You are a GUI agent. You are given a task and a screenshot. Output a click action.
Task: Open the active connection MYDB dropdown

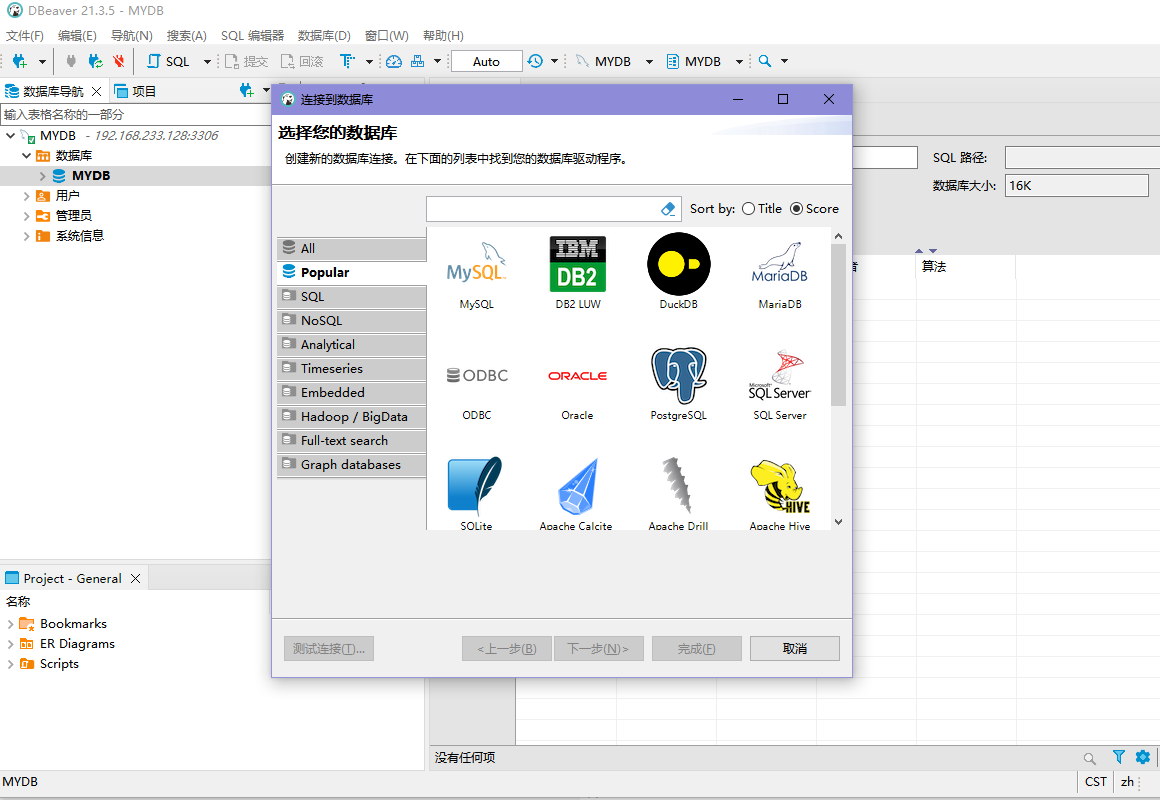(649, 61)
